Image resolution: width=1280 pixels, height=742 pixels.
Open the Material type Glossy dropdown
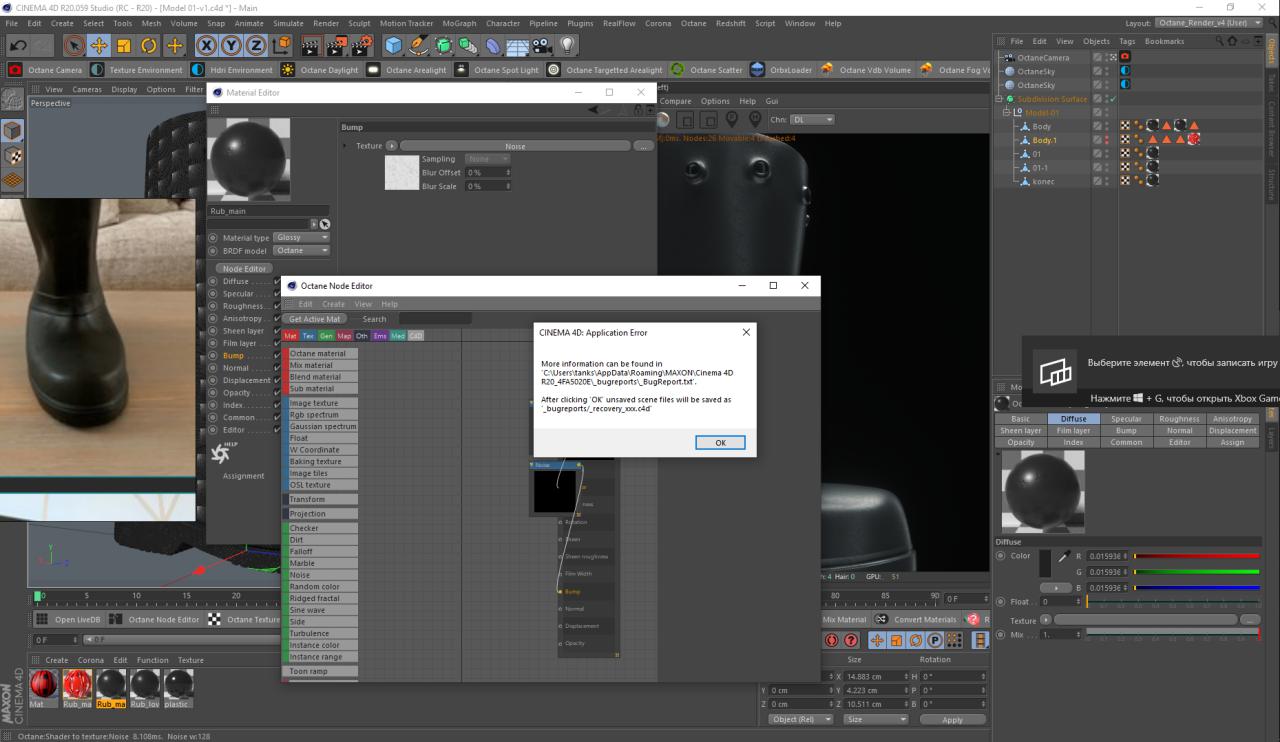pyautogui.click(x=301, y=238)
